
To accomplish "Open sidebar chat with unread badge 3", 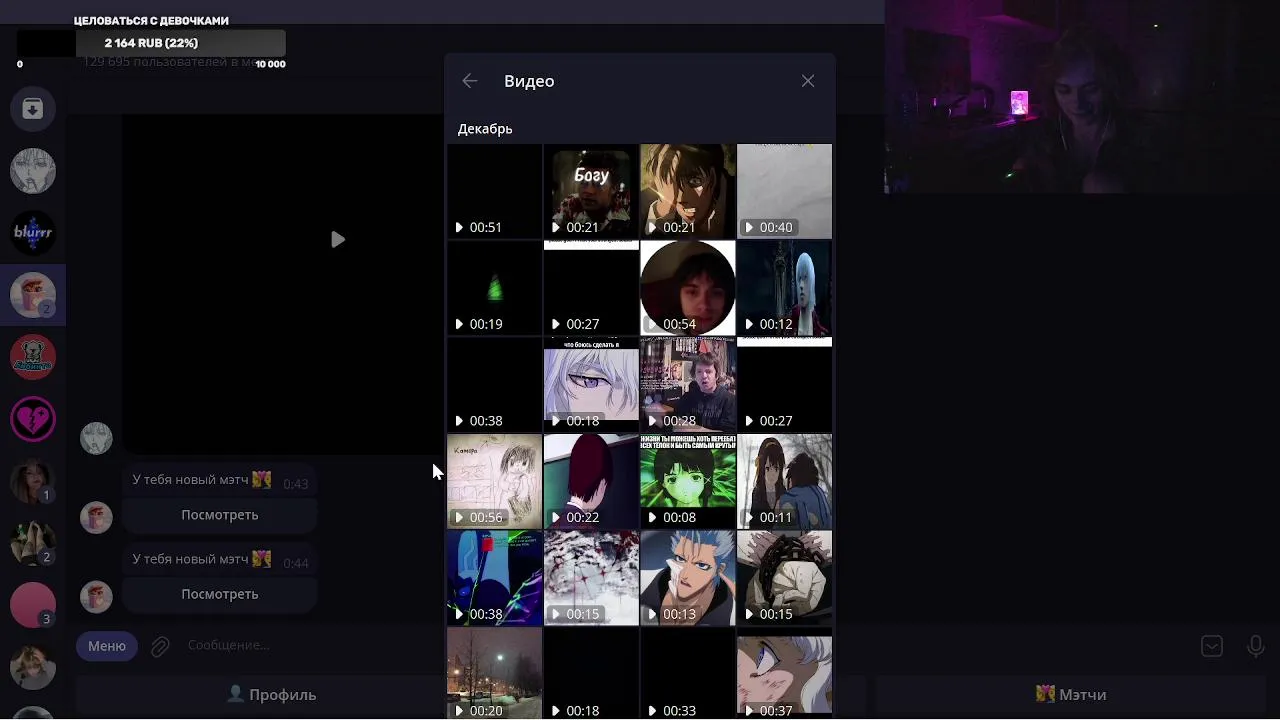I will click(33, 605).
